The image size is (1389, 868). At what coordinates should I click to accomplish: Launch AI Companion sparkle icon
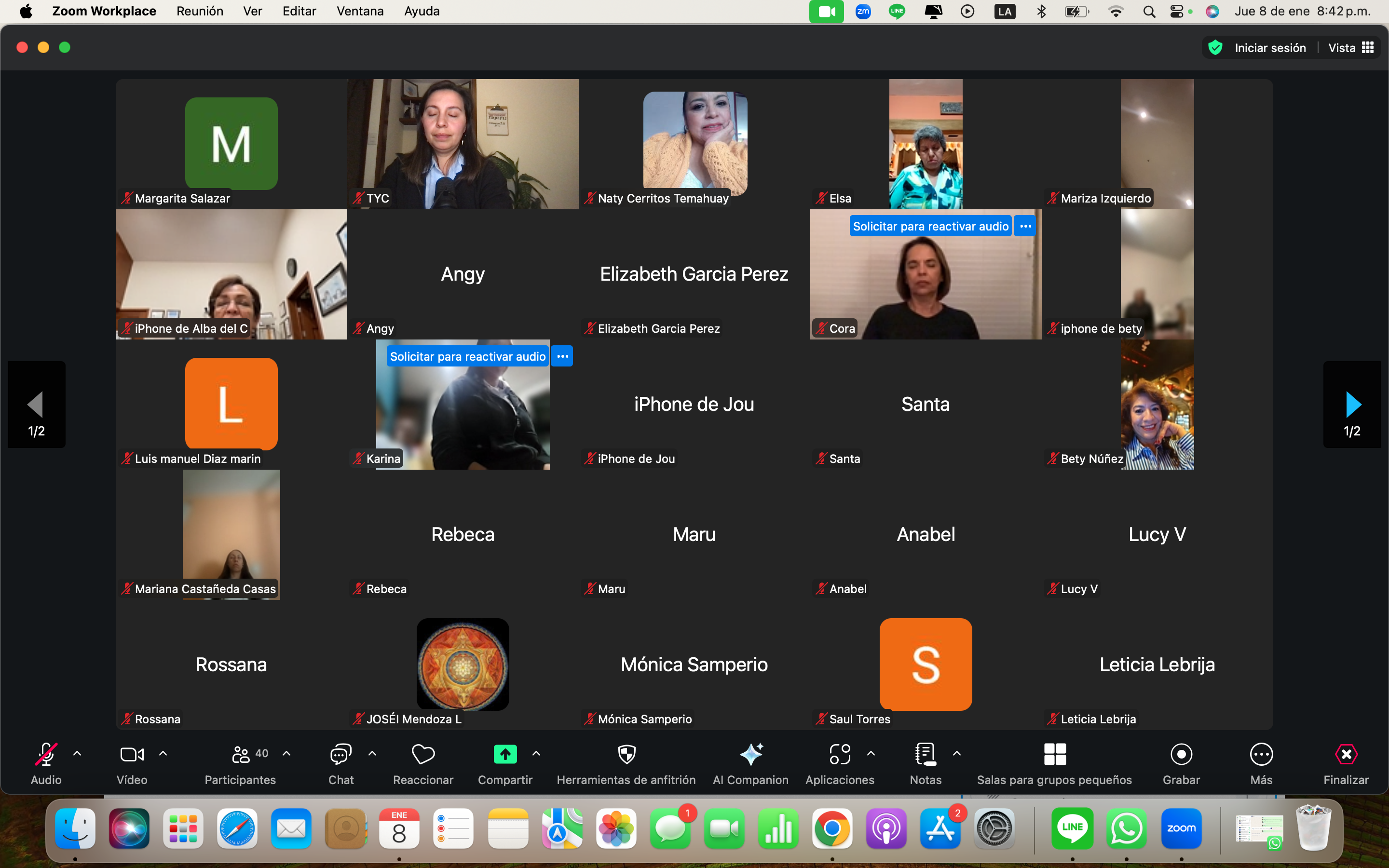[751, 754]
